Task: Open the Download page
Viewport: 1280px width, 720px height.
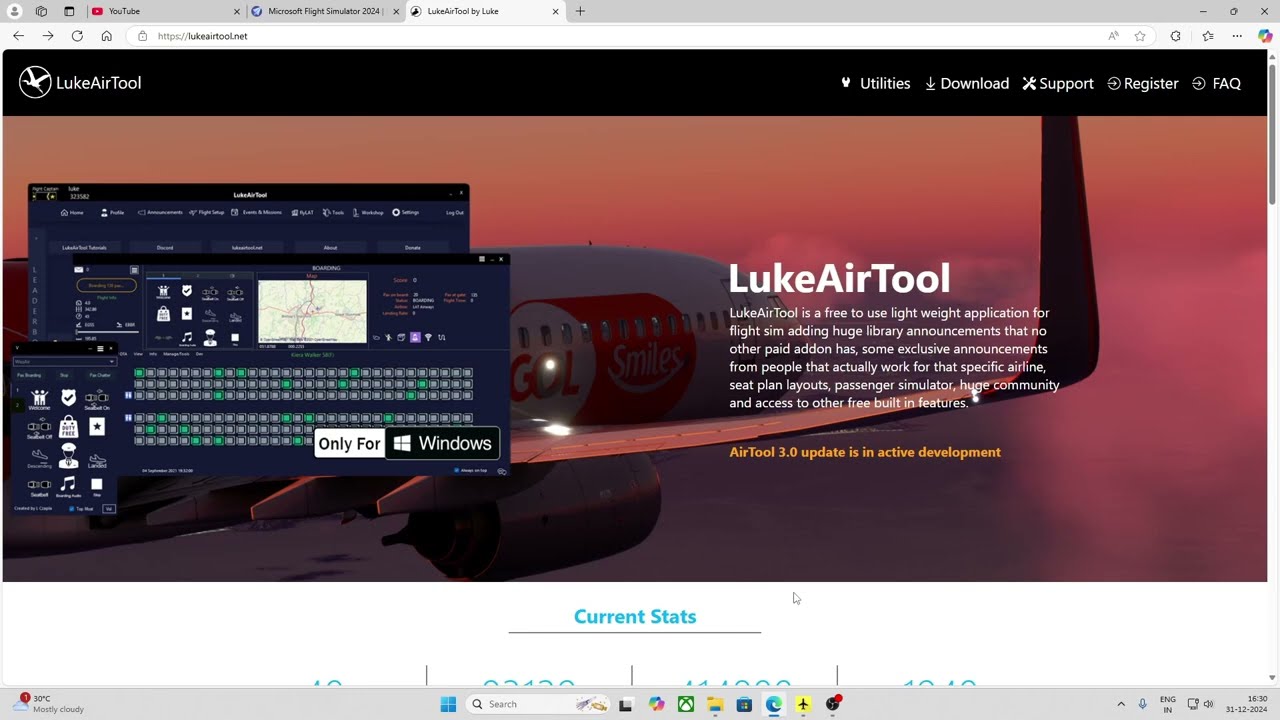Action: (967, 83)
